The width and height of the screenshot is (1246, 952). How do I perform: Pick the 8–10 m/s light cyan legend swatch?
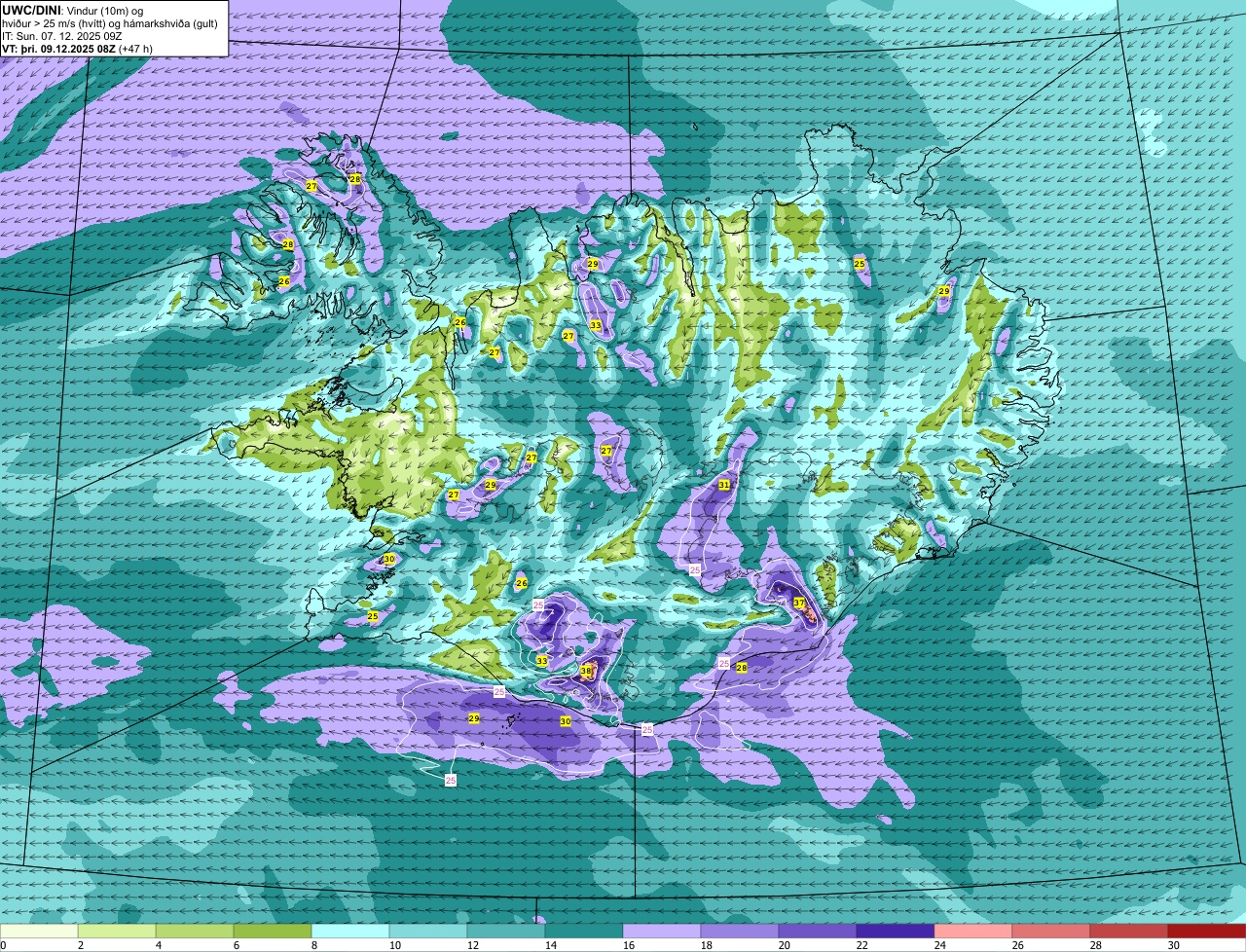350,931
